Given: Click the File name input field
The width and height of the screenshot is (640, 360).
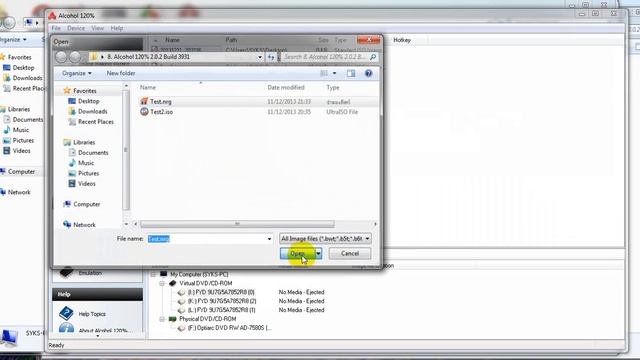Looking at the screenshot, I should pos(207,239).
